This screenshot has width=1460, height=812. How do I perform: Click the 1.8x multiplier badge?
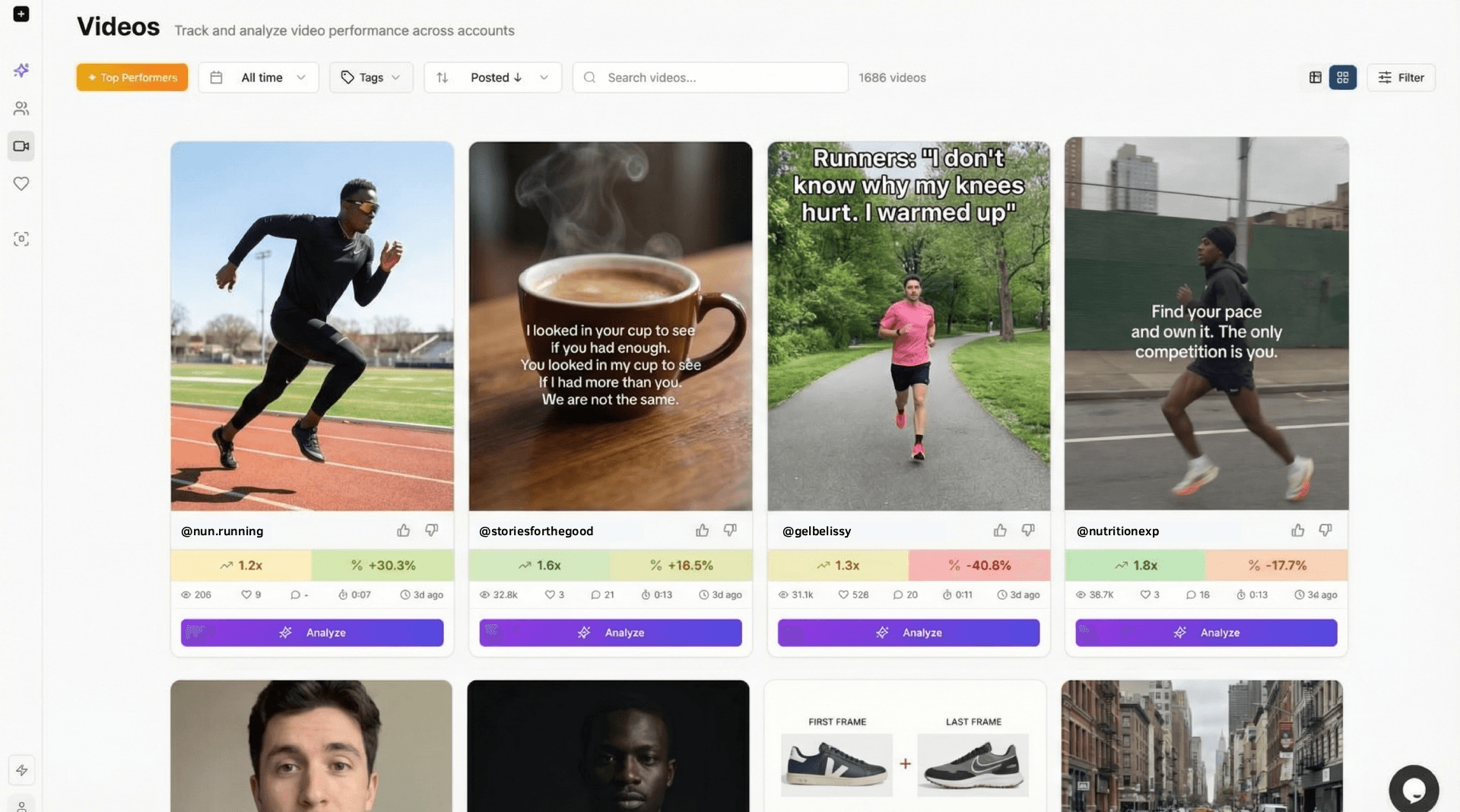(1135, 565)
